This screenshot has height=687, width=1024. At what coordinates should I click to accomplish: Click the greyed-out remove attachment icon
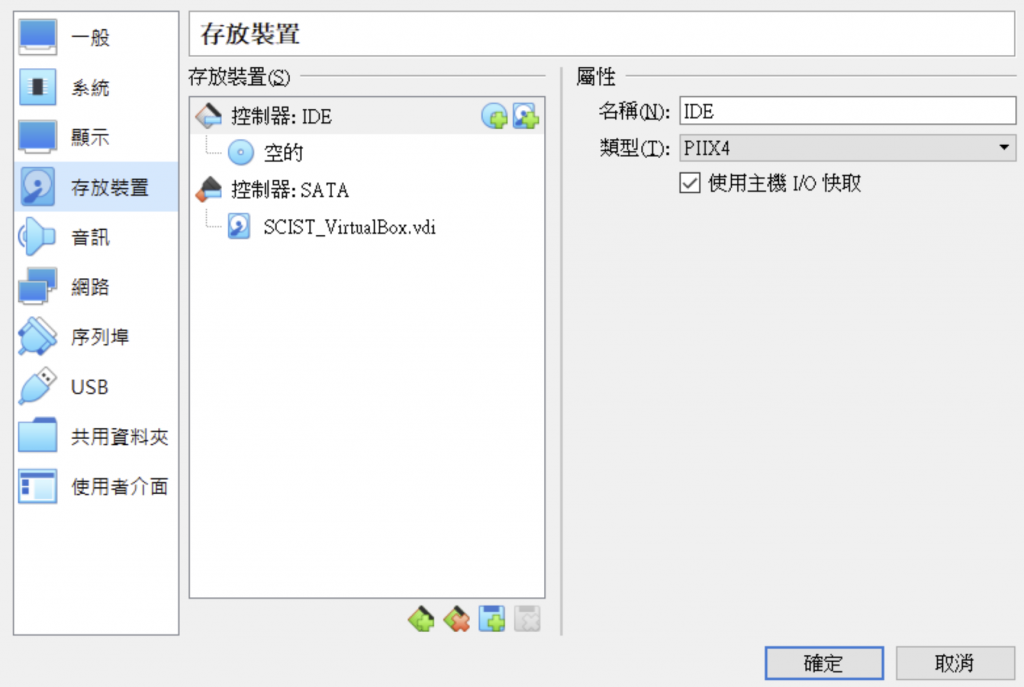[527, 618]
